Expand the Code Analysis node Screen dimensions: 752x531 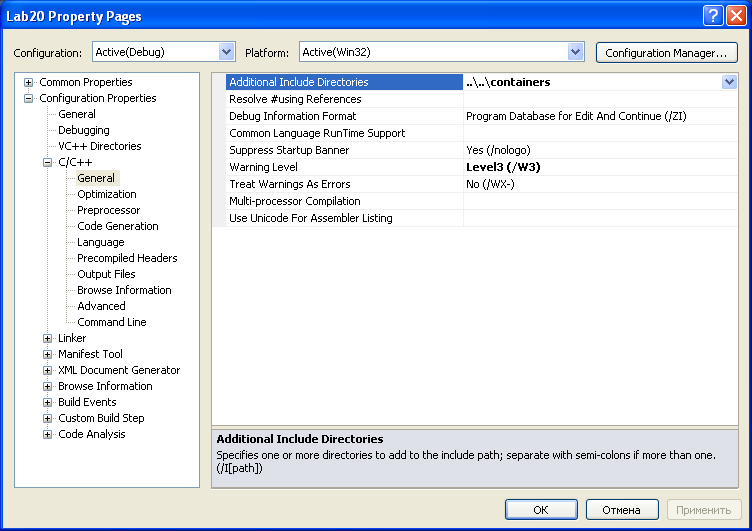coord(47,434)
